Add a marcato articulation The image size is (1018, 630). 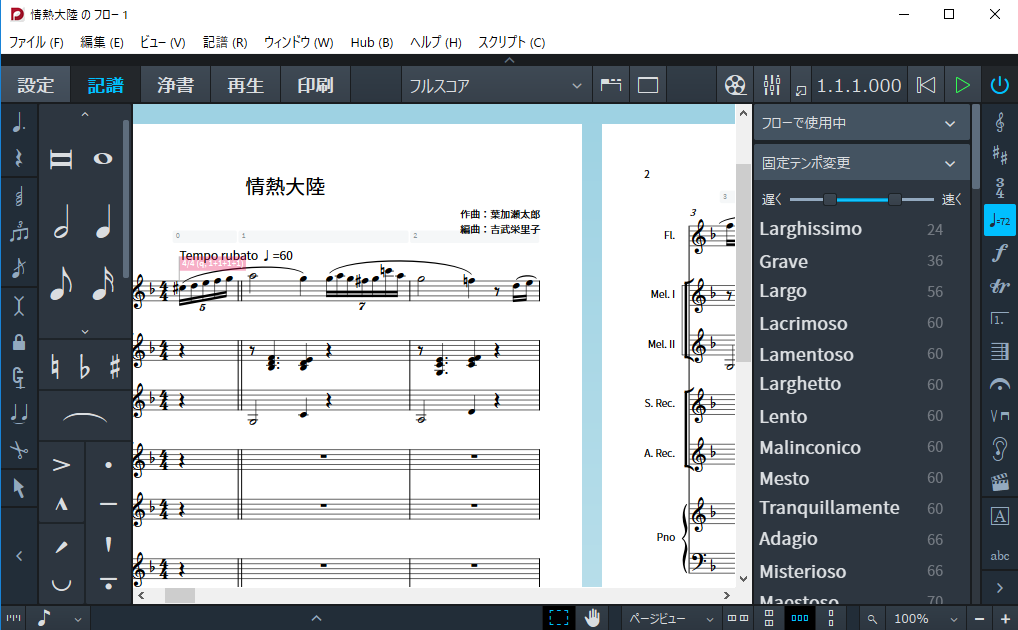pos(61,503)
